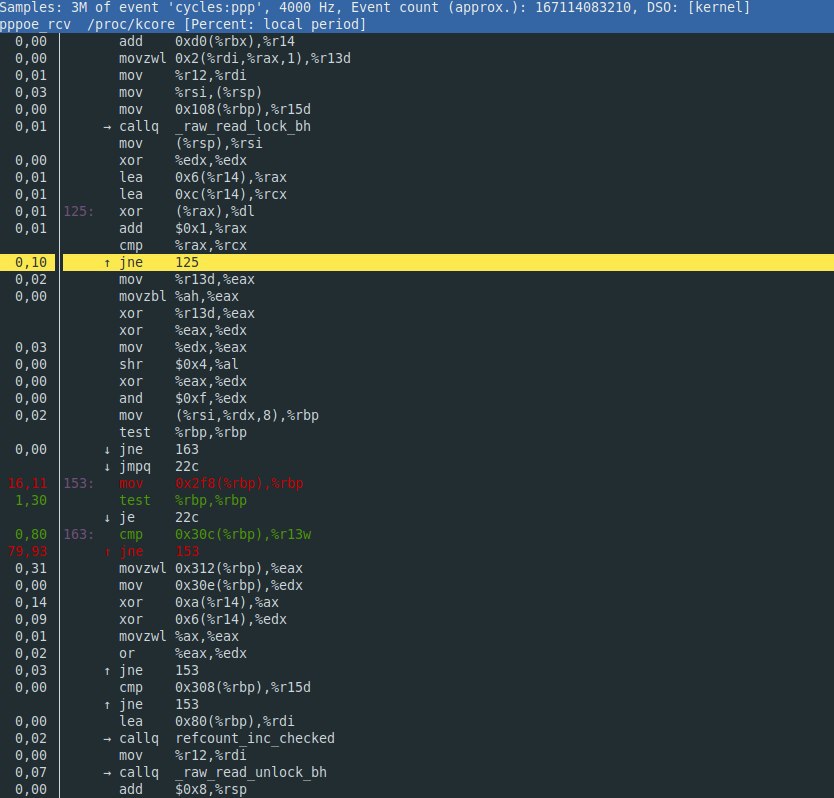
Task: Select 'movzbl %ah,%eax' instruction
Action: pyautogui.click(x=179, y=296)
